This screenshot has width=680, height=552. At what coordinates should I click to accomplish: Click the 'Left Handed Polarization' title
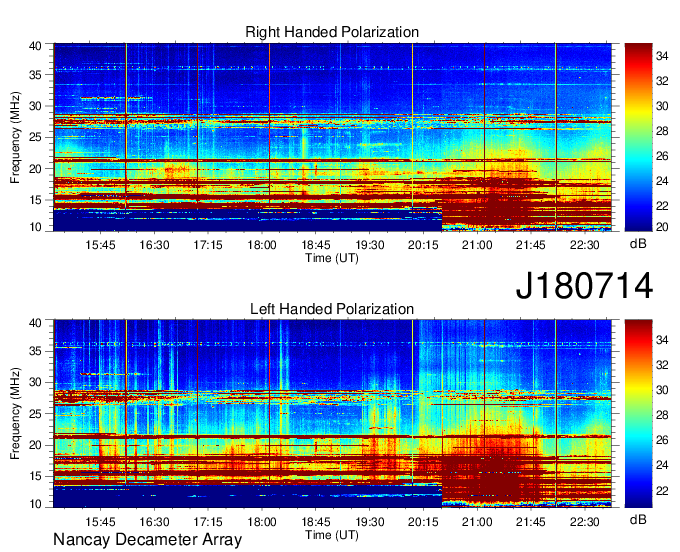click(x=332, y=309)
